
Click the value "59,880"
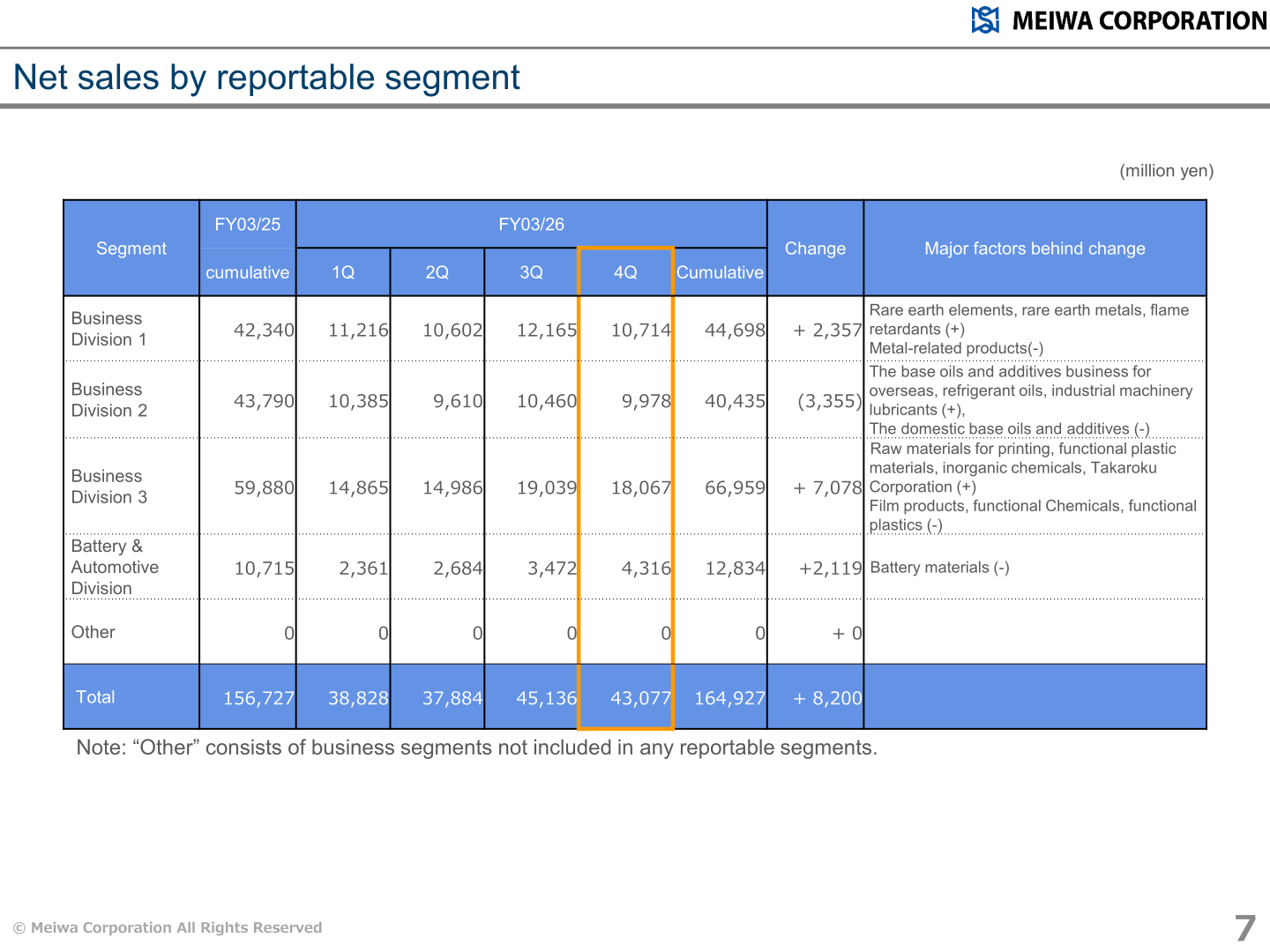(264, 488)
